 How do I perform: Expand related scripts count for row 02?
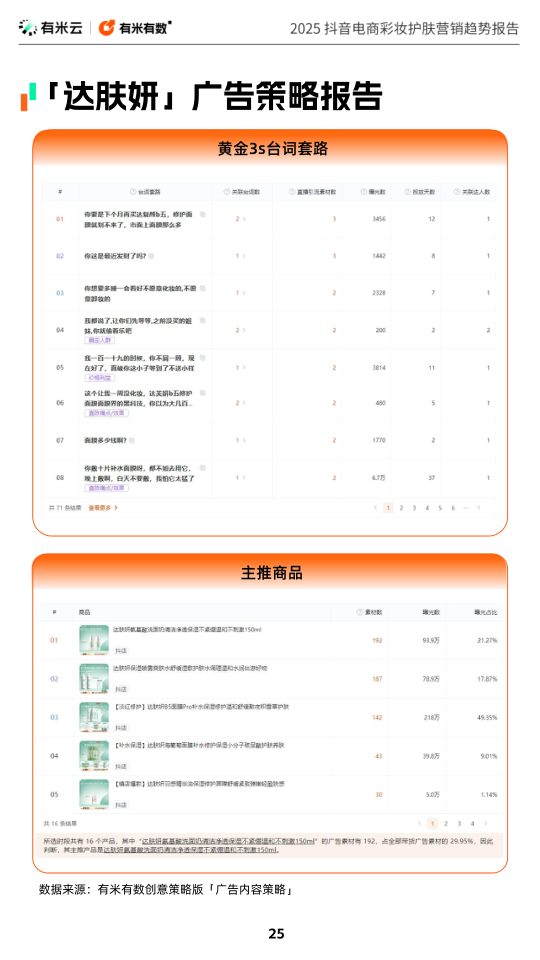pyautogui.click(x=241, y=256)
